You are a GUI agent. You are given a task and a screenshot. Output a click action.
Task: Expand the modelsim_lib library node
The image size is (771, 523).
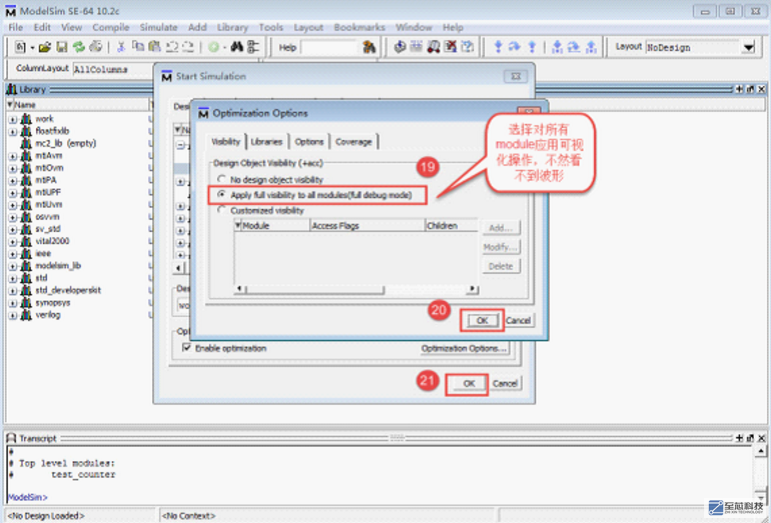(13, 266)
